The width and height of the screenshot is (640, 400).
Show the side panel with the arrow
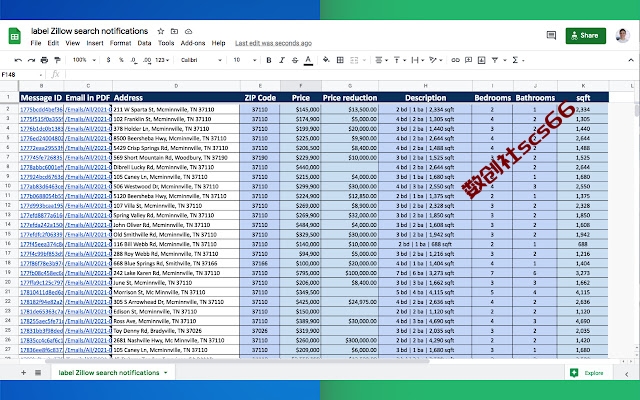coord(627,374)
